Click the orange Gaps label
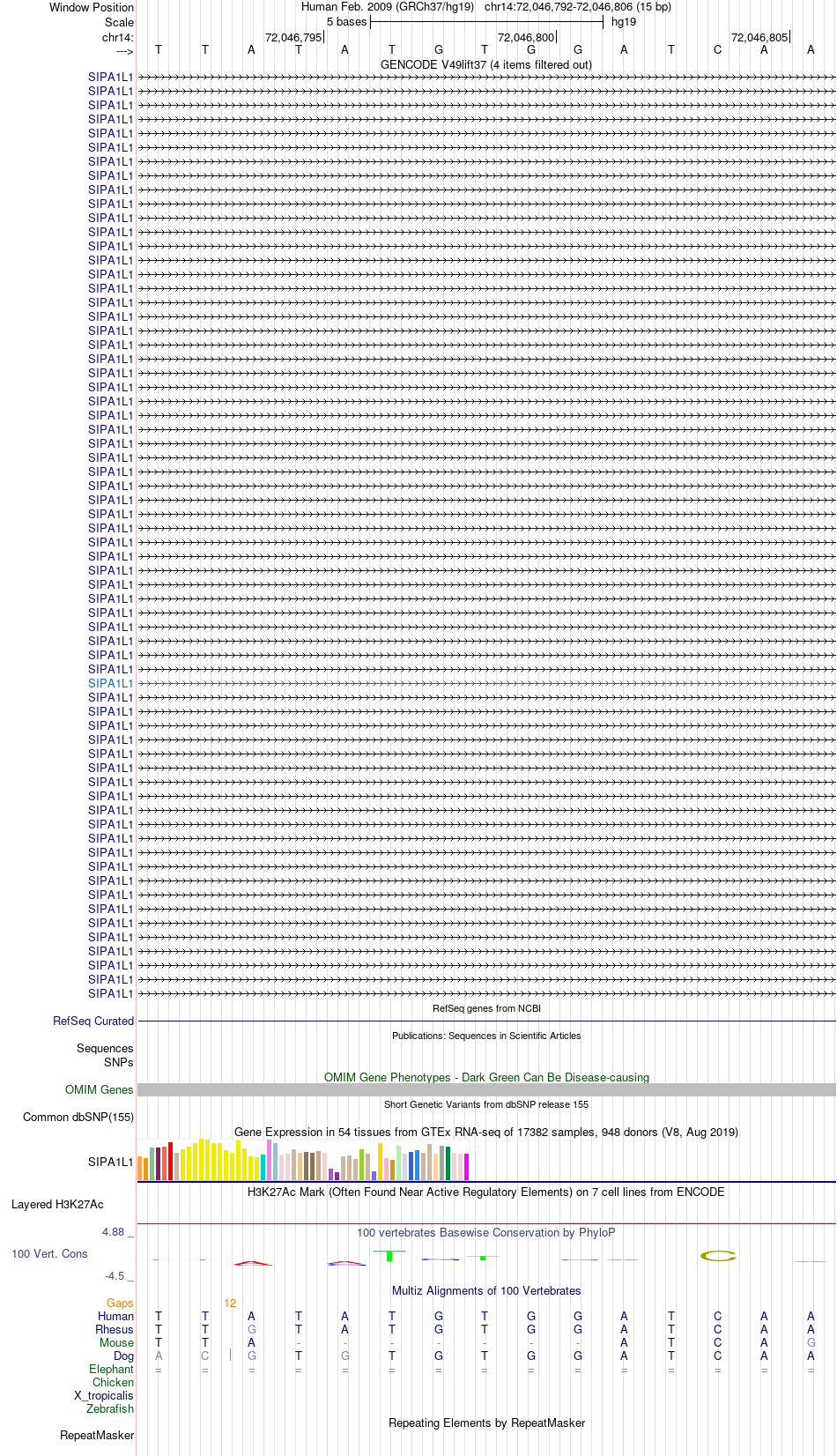Screen dimensions: 837x1456 [120, 1303]
